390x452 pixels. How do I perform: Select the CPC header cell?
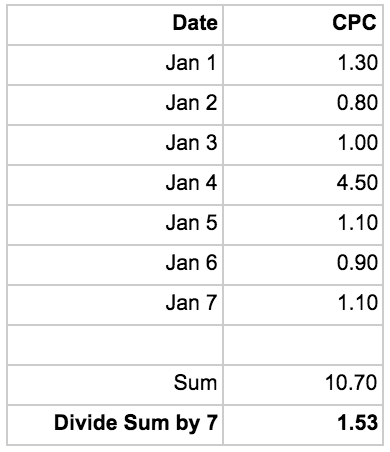point(303,25)
